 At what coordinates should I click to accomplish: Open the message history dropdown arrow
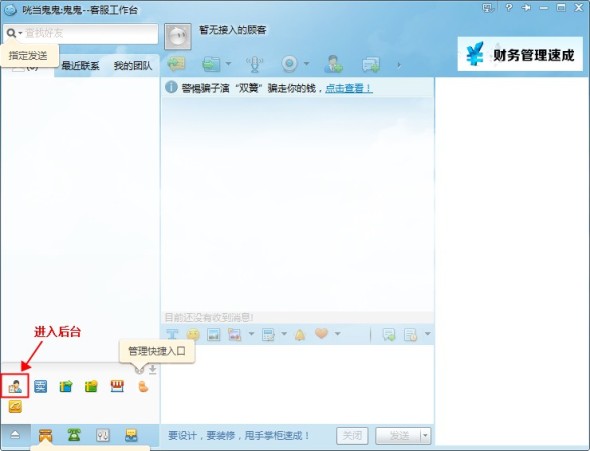(x=427, y=334)
